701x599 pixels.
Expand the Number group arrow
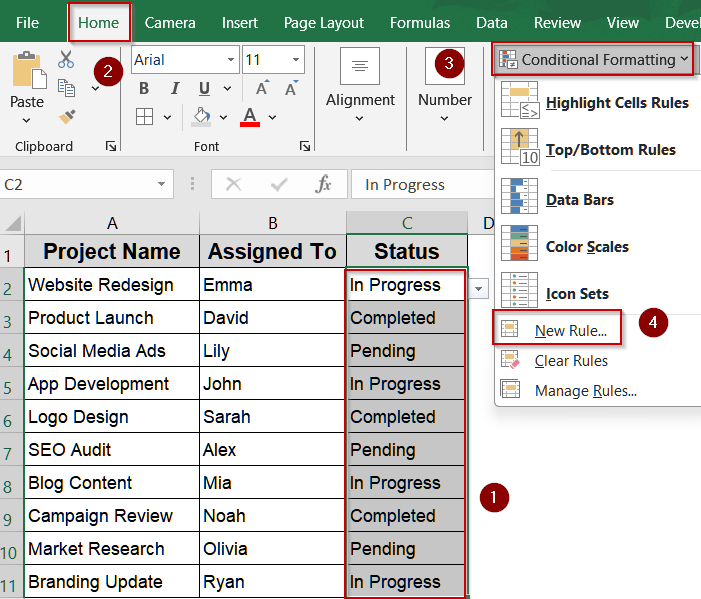(x=444, y=118)
